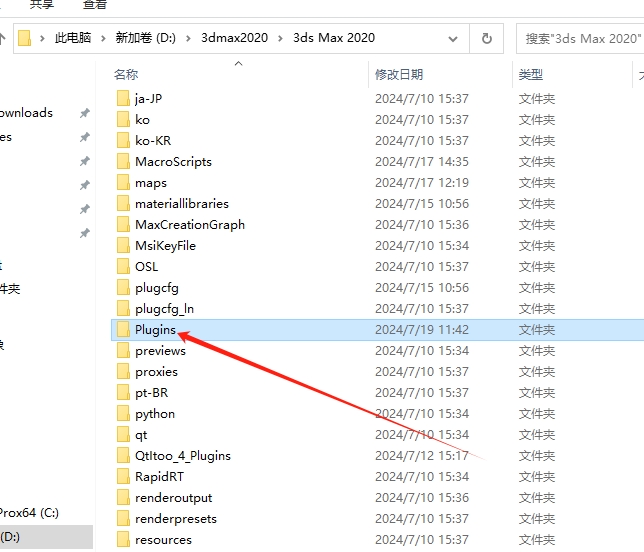644x552 pixels.
Task: Select the ko folder icon
Action: coord(123,120)
